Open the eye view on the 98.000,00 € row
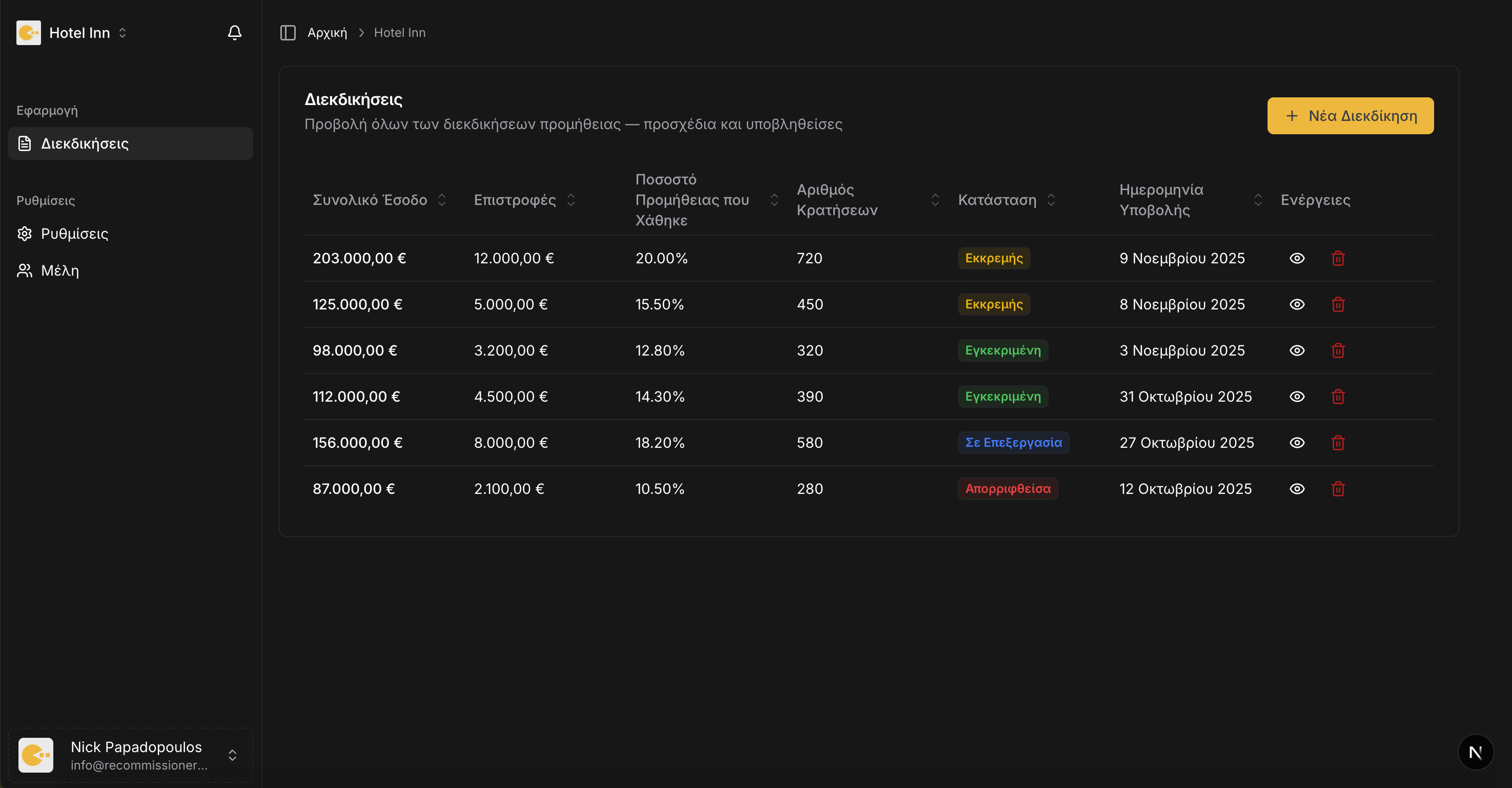Image resolution: width=1512 pixels, height=788 pixels. pyautogui.click(x=1297, y=350)
